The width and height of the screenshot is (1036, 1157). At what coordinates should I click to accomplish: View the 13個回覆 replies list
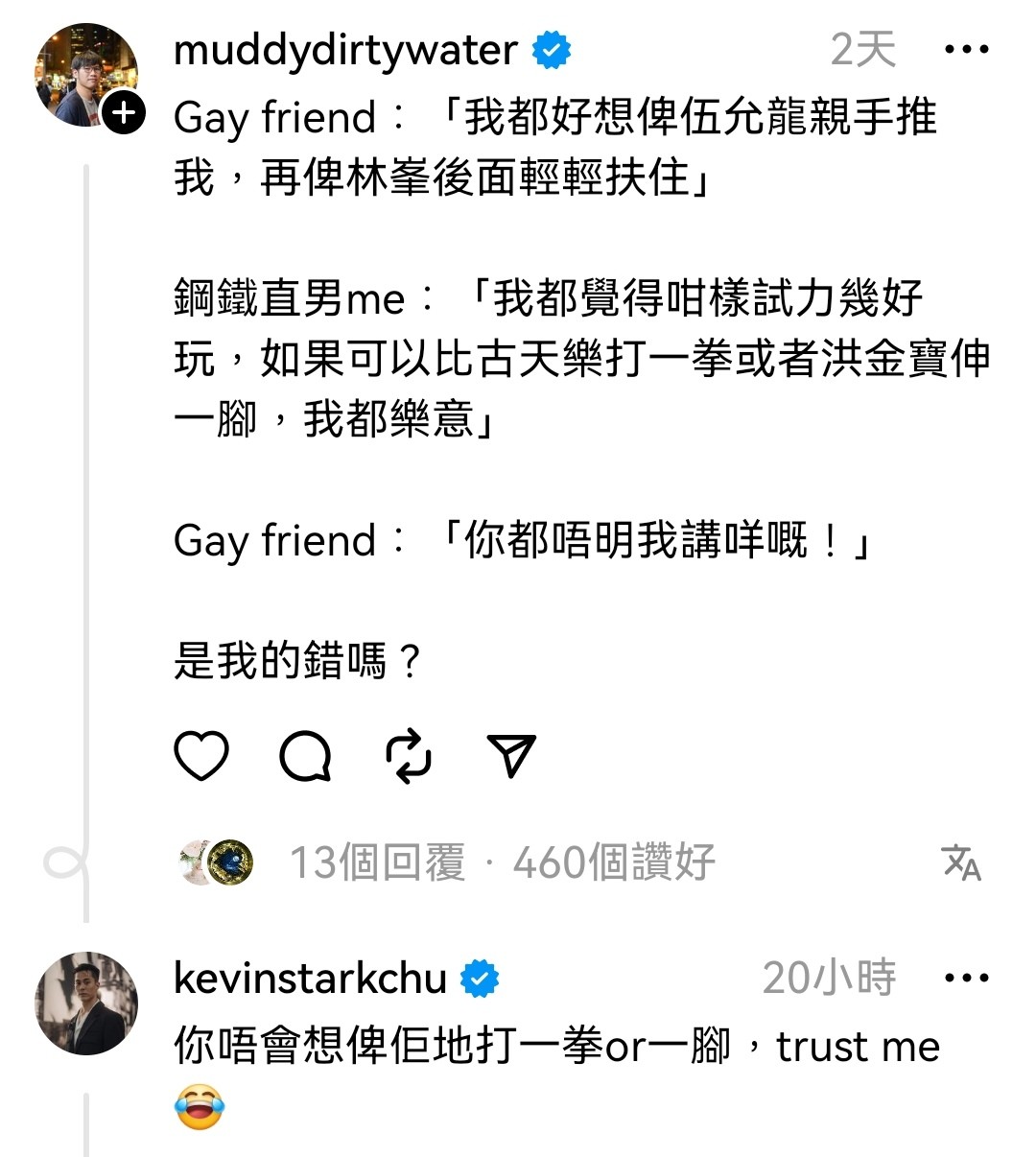[377, 862]
